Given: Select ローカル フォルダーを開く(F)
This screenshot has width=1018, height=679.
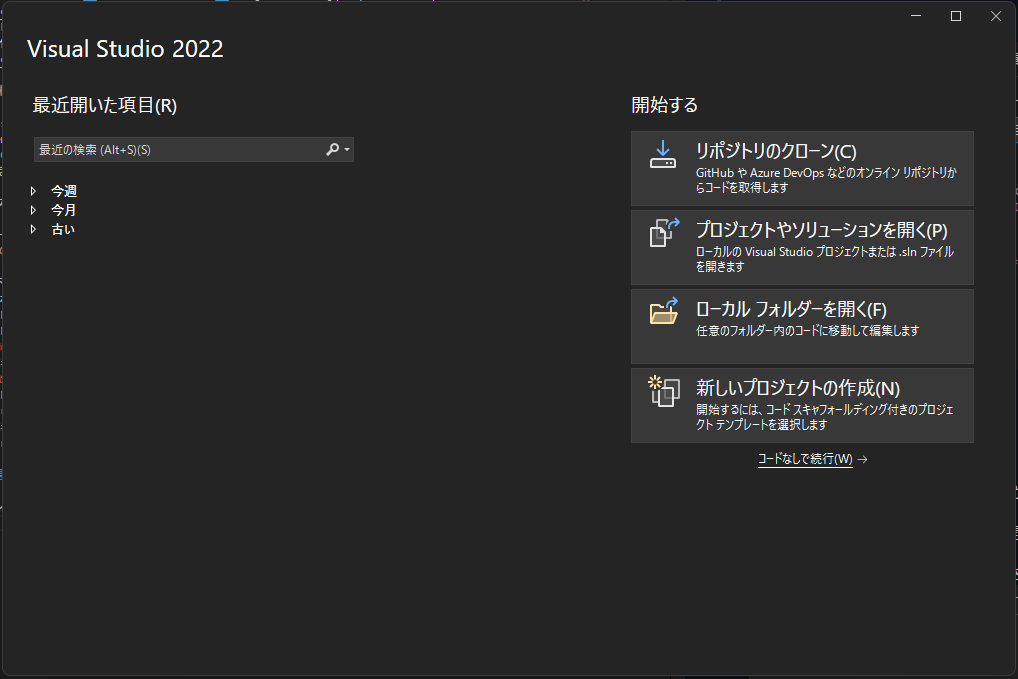Looking at the screenshot, I should pyautogui.click(x=801, y=326).
